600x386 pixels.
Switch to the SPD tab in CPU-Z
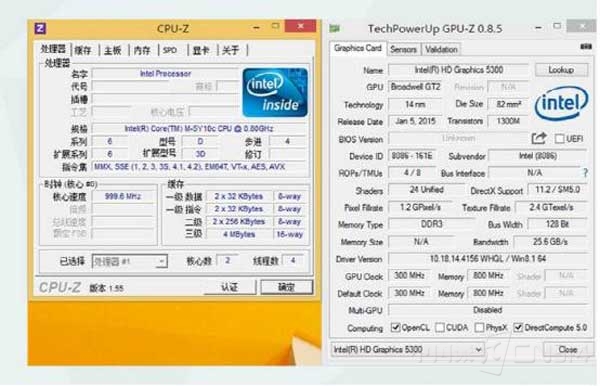click(x=170, y=50)
